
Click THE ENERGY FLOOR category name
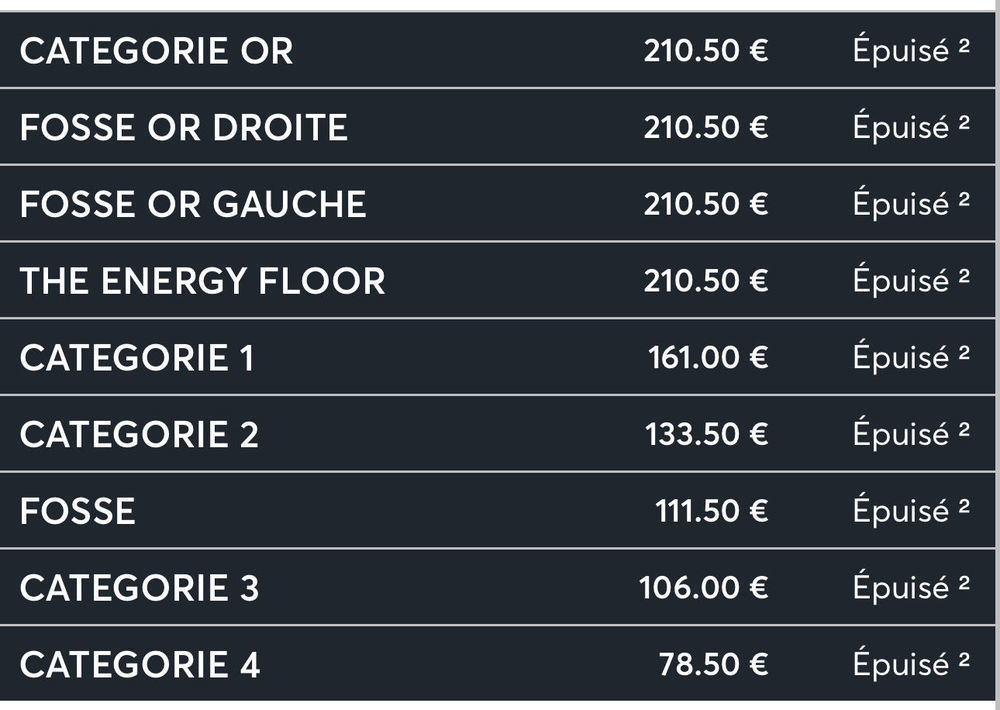[x=203, y=281]
